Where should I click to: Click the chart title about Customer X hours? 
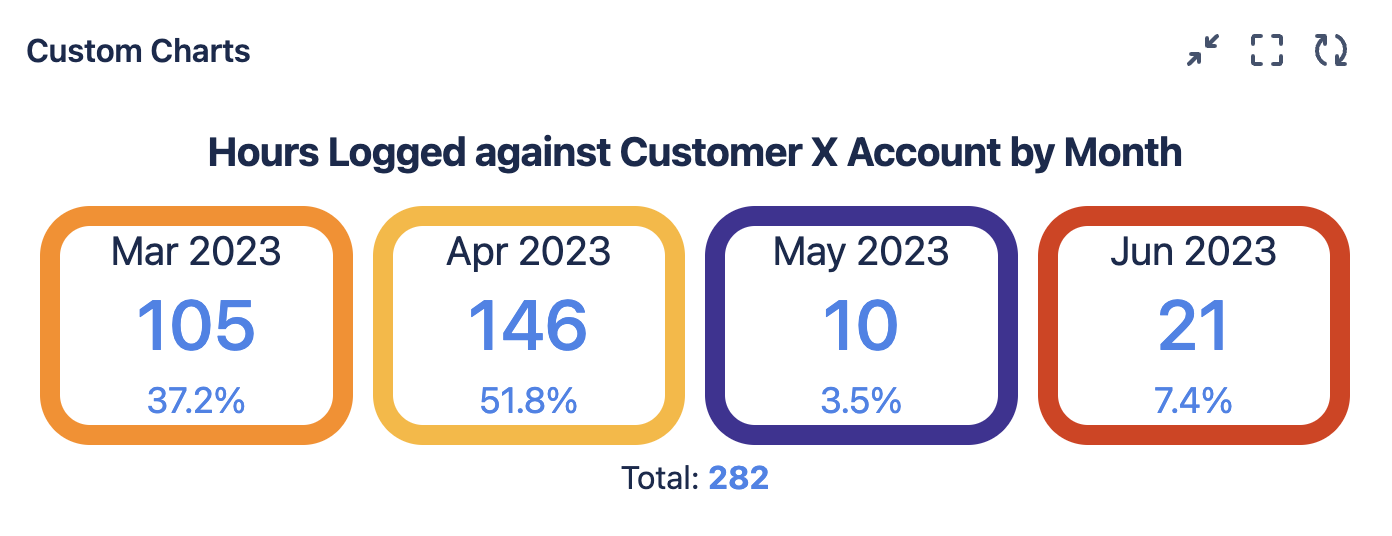[x=695, y=153]
